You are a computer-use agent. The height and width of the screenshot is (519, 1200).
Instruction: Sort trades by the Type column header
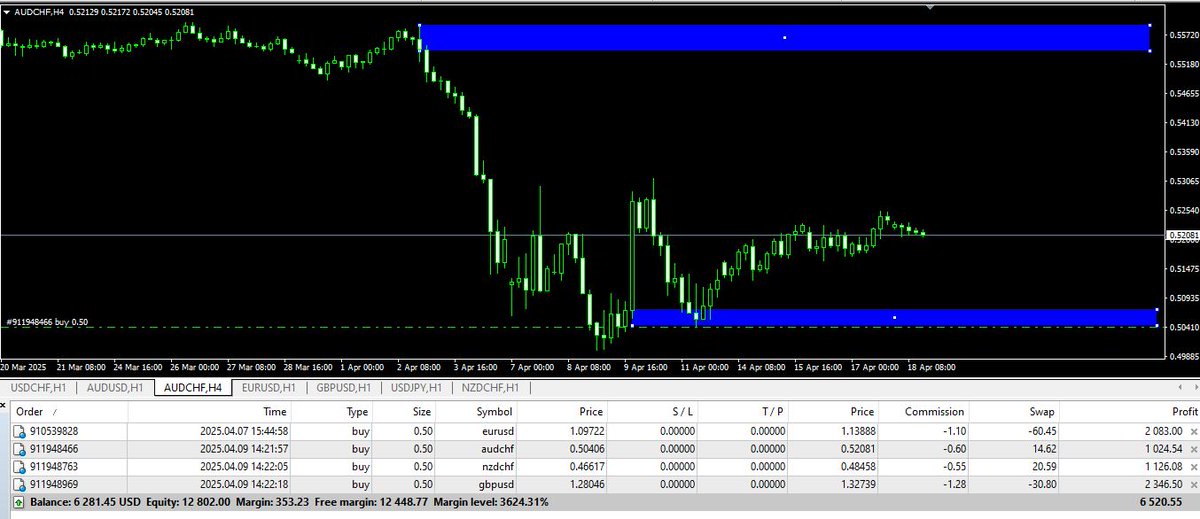coord(333,411)
